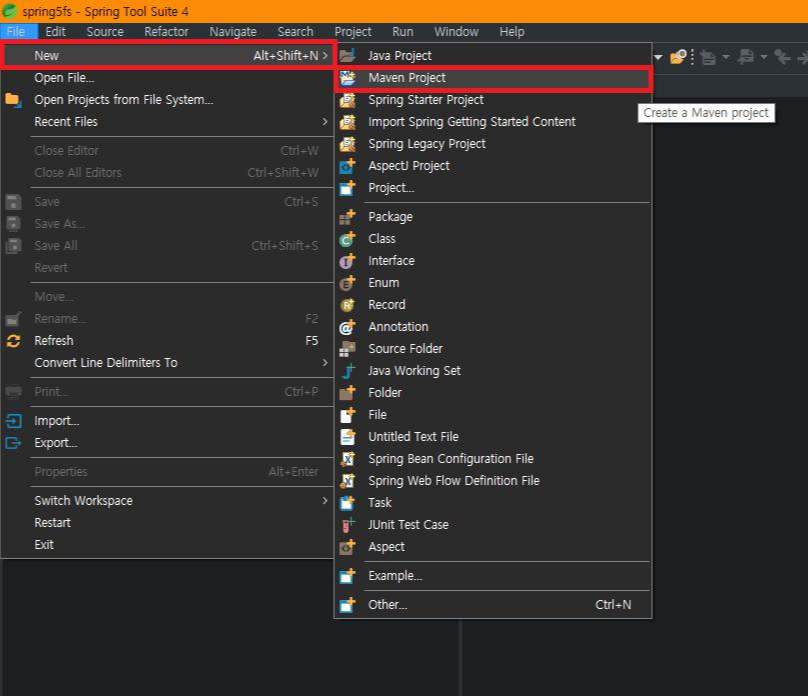This screenshot has width=808, height=696.
Task: Click Open Projects from File System folder icon
Action: (x=13, y=99)
